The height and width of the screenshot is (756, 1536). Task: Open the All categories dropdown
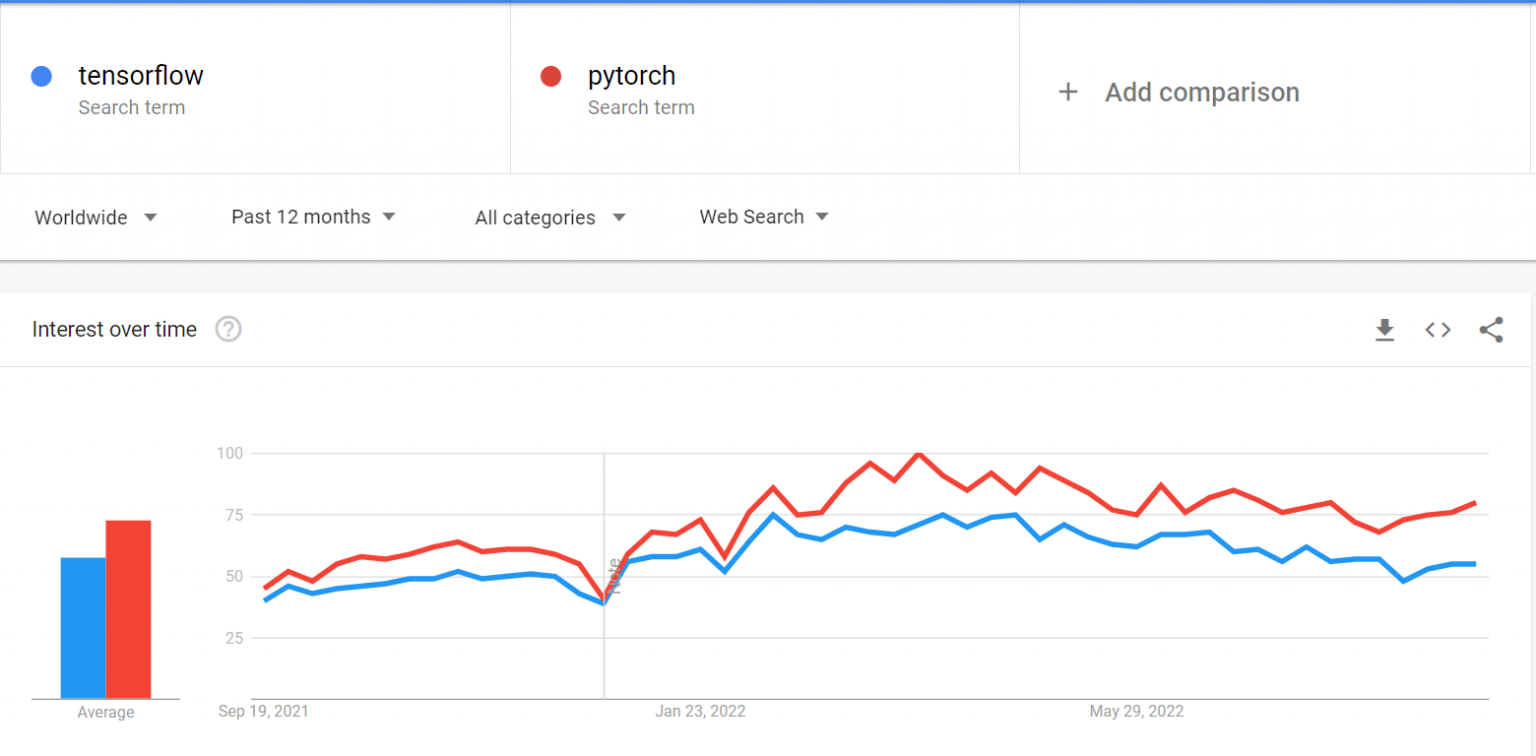[548, 217]
